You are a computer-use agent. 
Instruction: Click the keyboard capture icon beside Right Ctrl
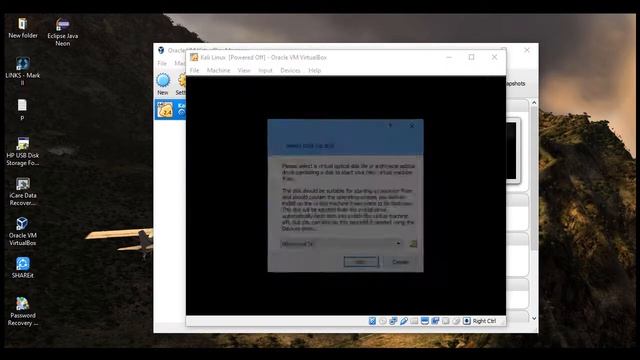[467, 321]
